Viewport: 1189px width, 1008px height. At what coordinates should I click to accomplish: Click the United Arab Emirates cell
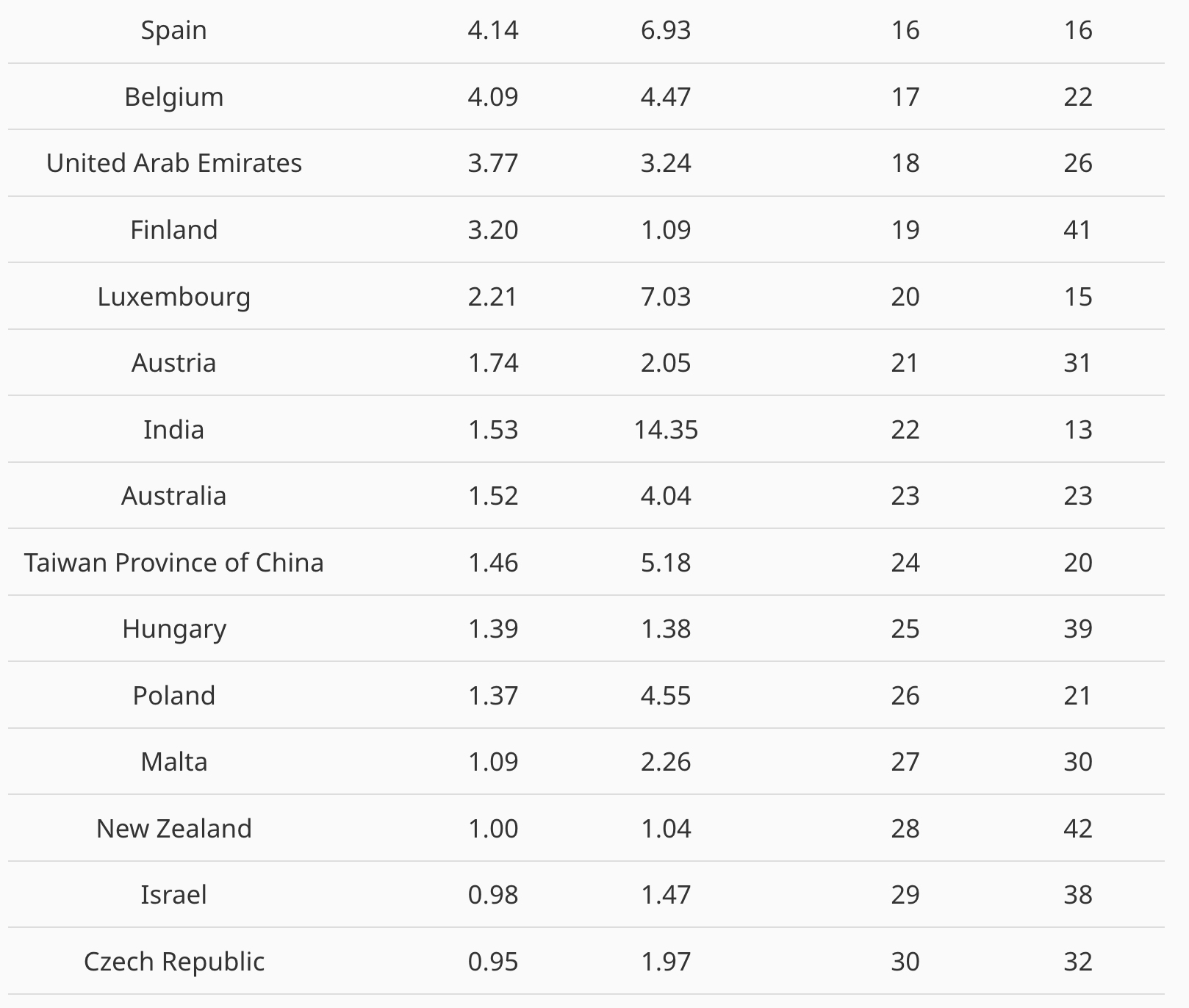point(174,163)
